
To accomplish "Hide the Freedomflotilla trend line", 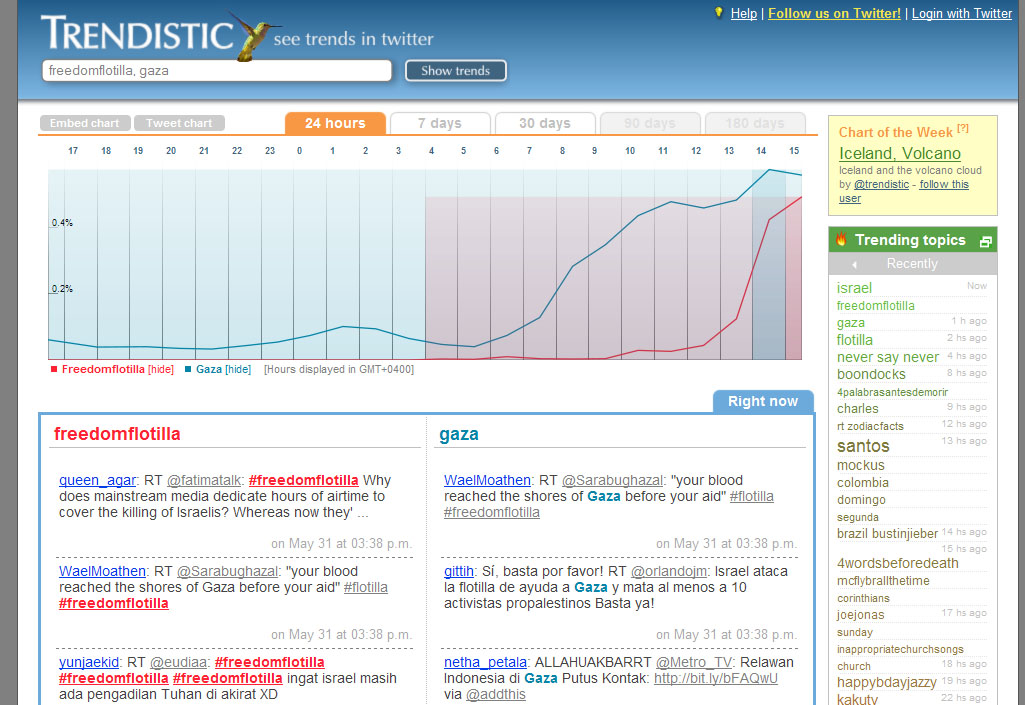I will tap(161, 370).
